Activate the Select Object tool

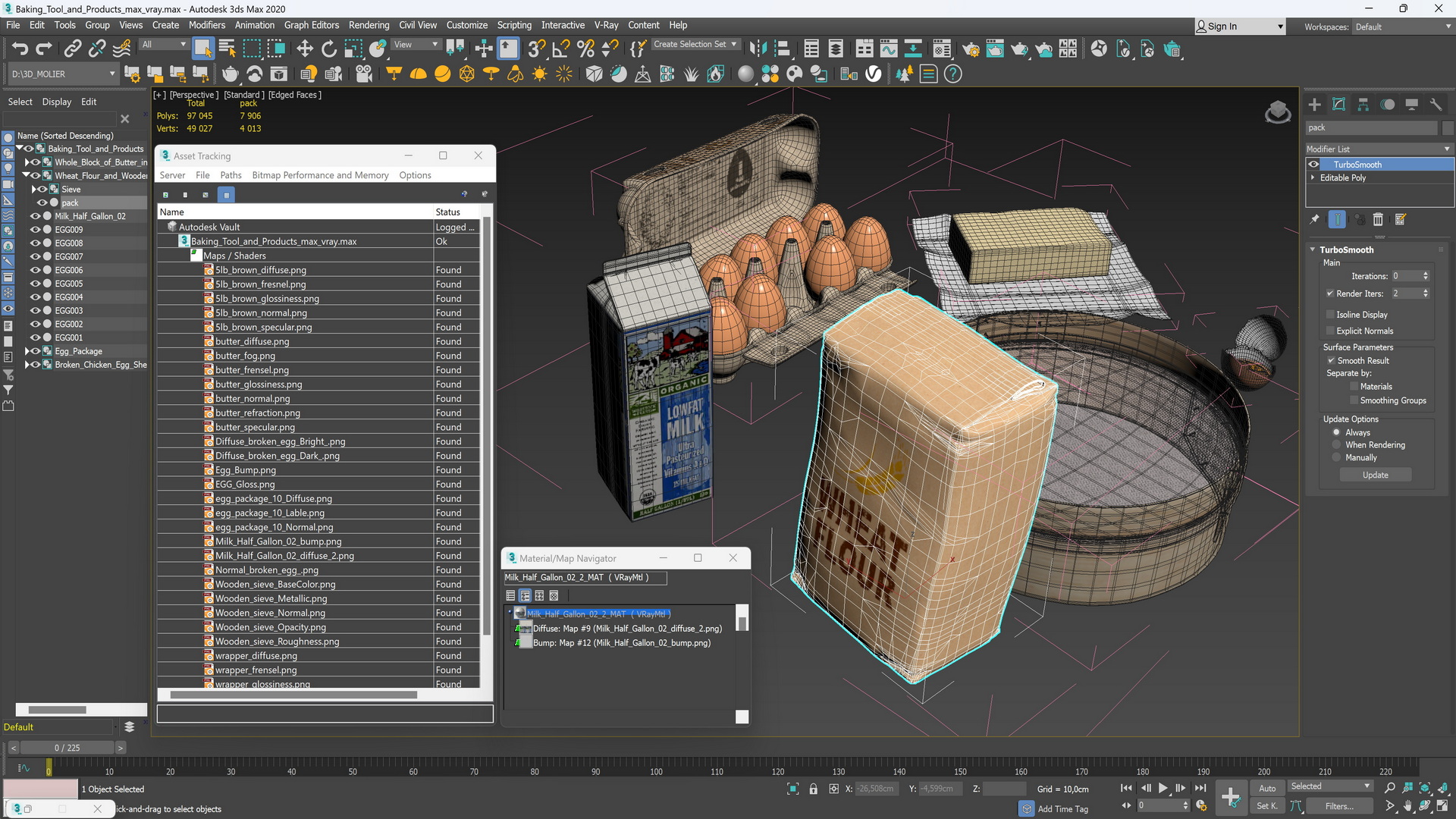click(203, 49)
